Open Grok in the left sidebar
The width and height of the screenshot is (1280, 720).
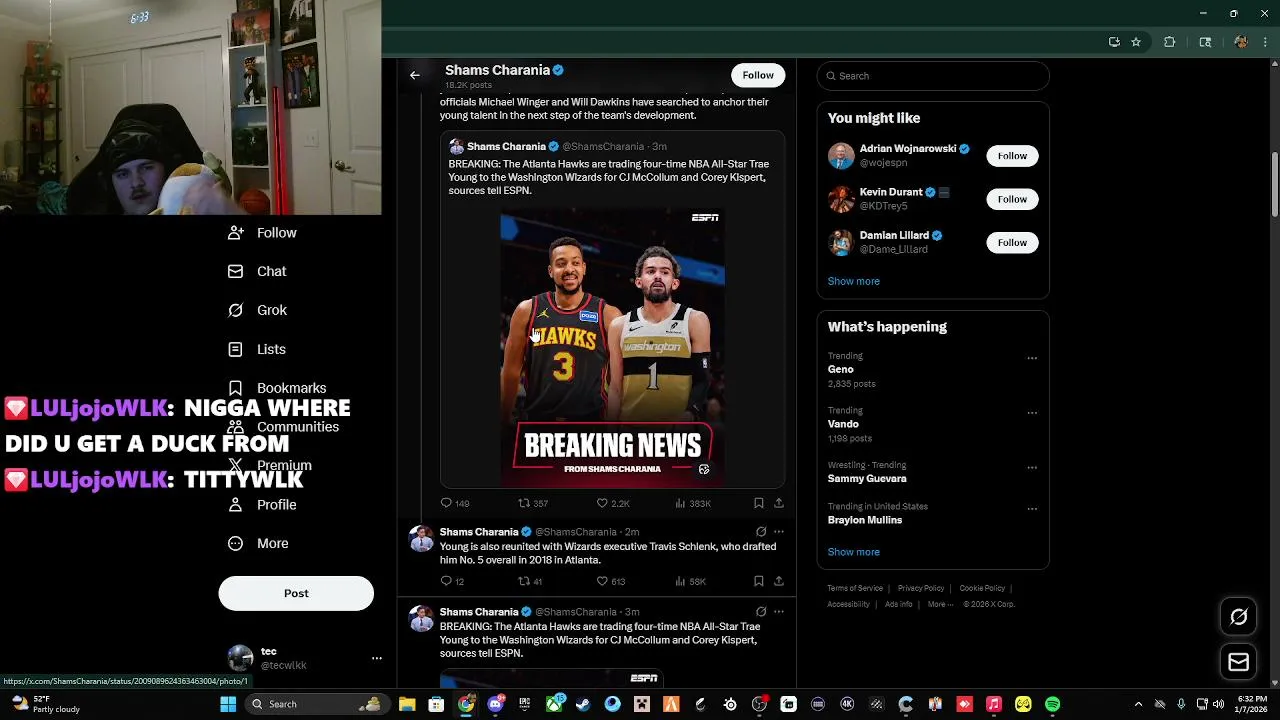[257, 310]
